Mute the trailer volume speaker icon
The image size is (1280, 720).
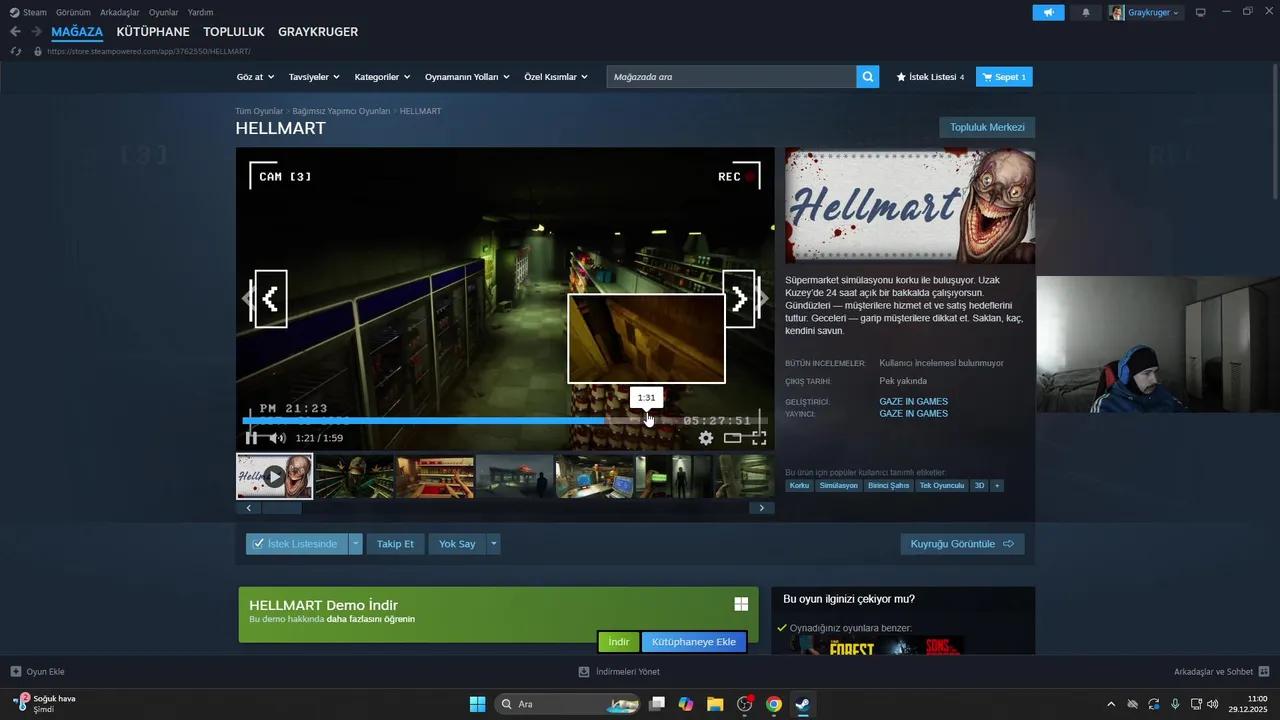click(277, 438)
